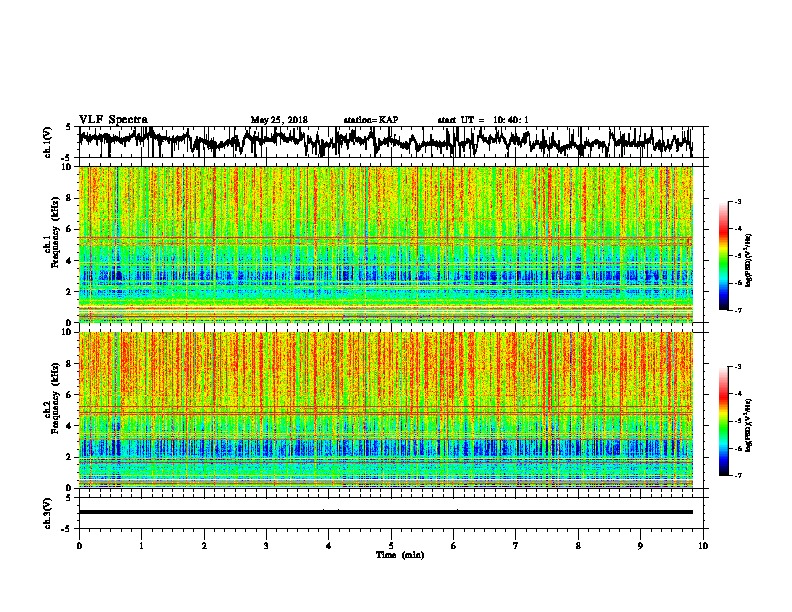Click time axis tick label "5"
Image resolution: width=792 pixels, height=612 pixels.
(x=391, y=546)
